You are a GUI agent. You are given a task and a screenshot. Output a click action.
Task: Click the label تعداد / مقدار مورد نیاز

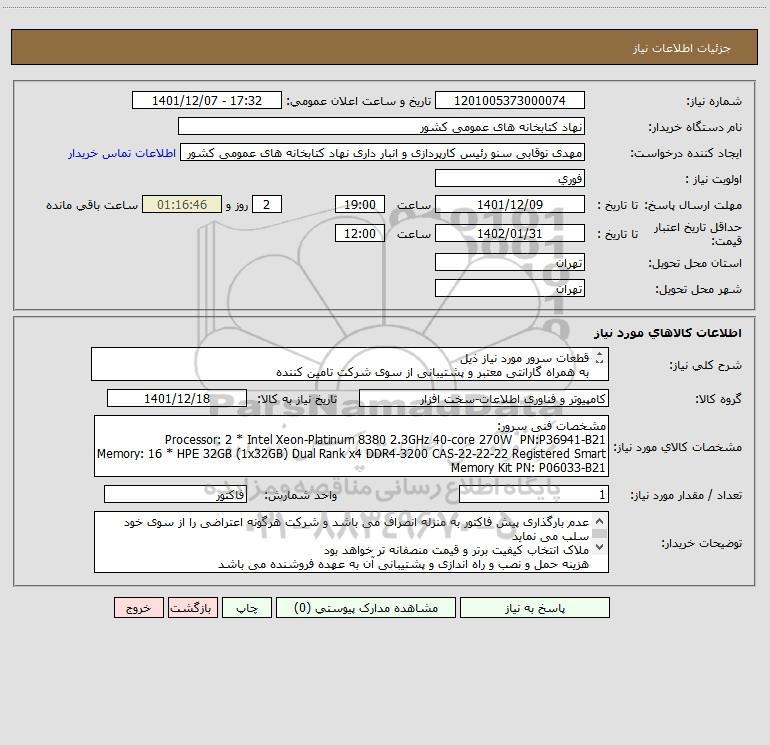(x=686, y=496)
